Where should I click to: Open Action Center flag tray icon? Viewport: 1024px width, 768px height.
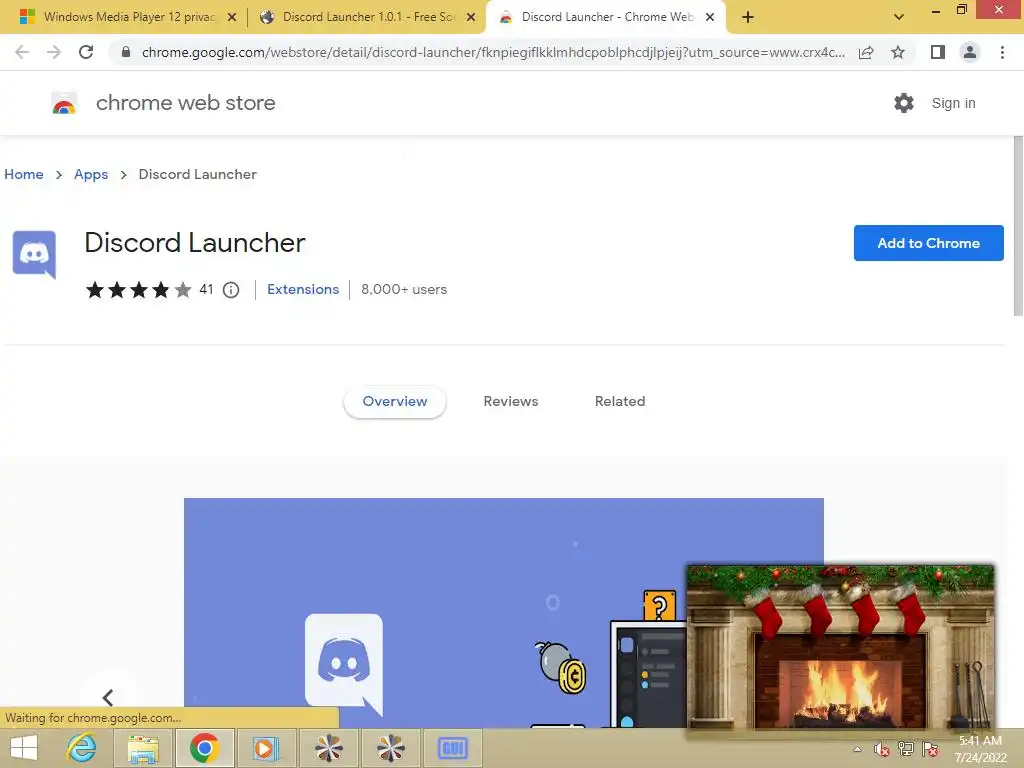(x=930, y=749)
